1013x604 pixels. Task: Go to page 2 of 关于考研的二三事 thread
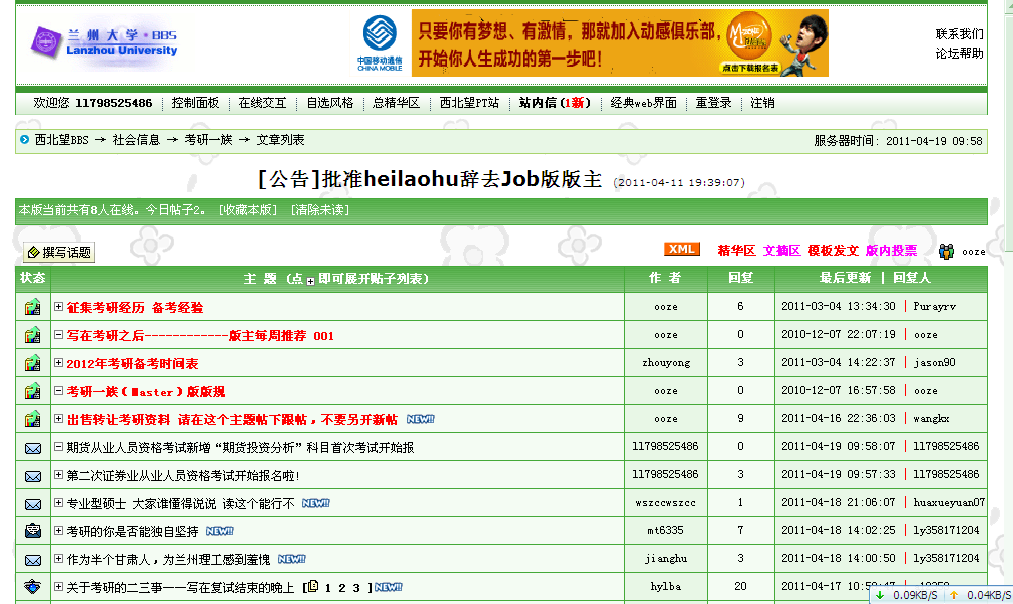[341, 588]
